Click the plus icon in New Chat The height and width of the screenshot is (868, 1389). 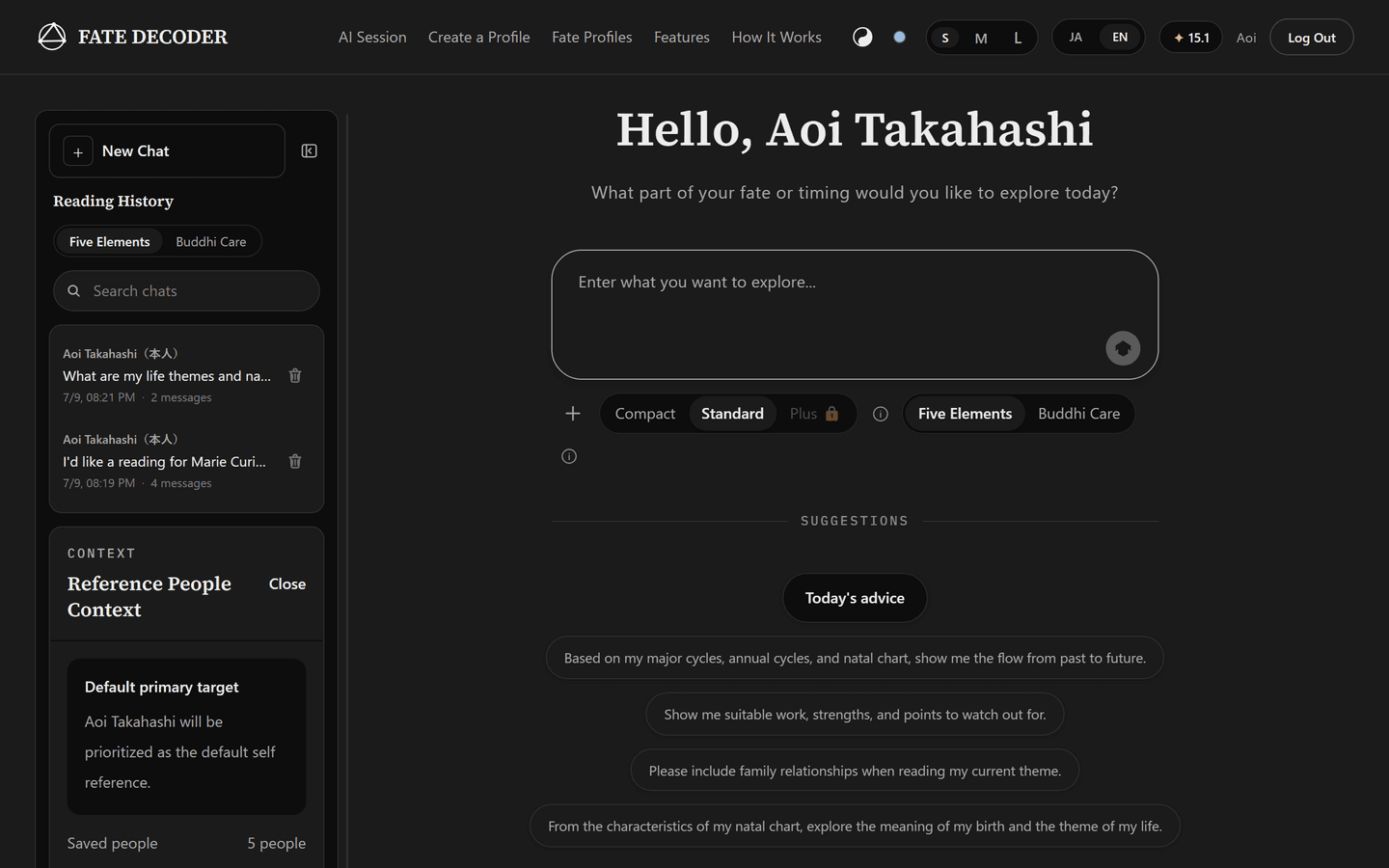point(78,151)
